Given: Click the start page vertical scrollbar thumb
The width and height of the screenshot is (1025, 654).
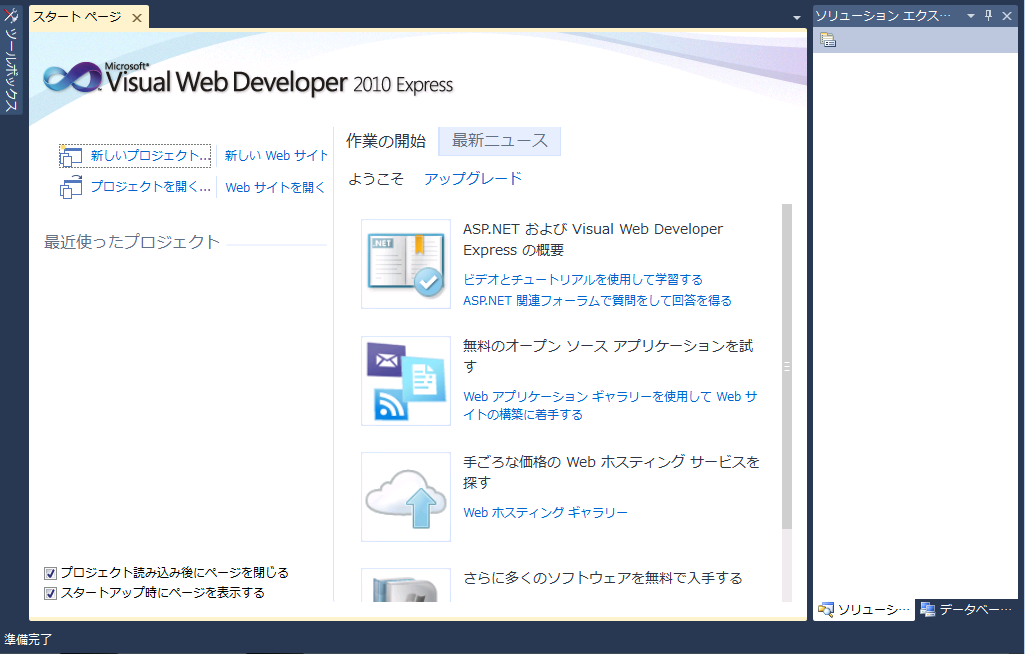Looking at the screenshot, I should point(787,366).
